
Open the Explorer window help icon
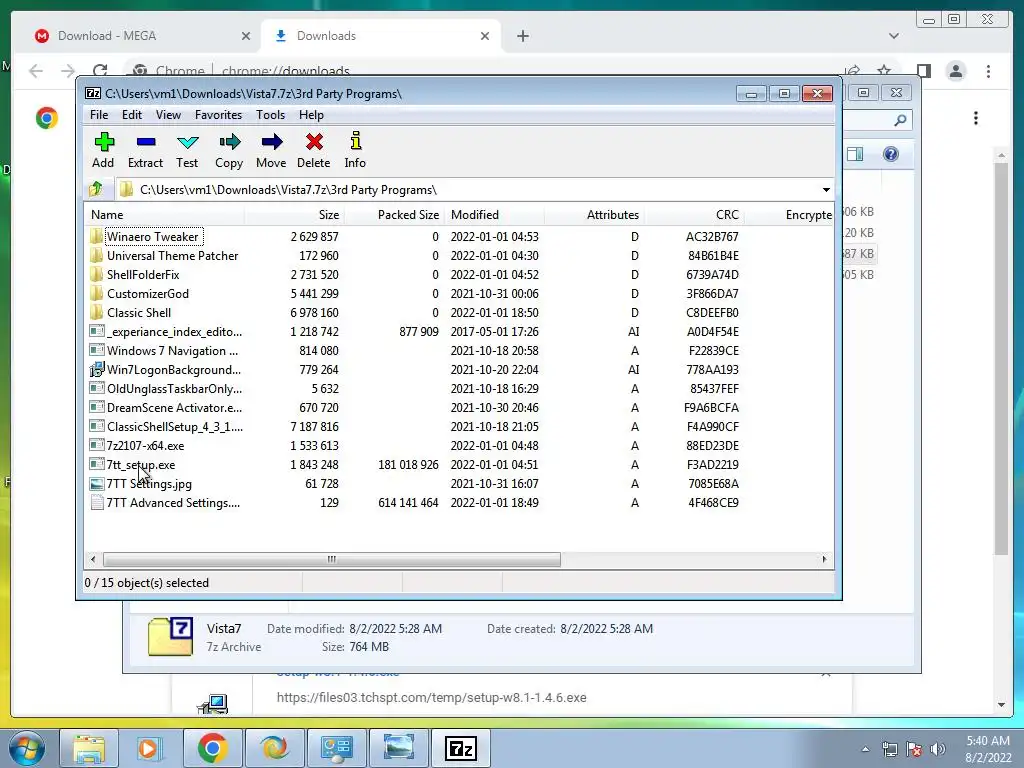coord(891,154)
